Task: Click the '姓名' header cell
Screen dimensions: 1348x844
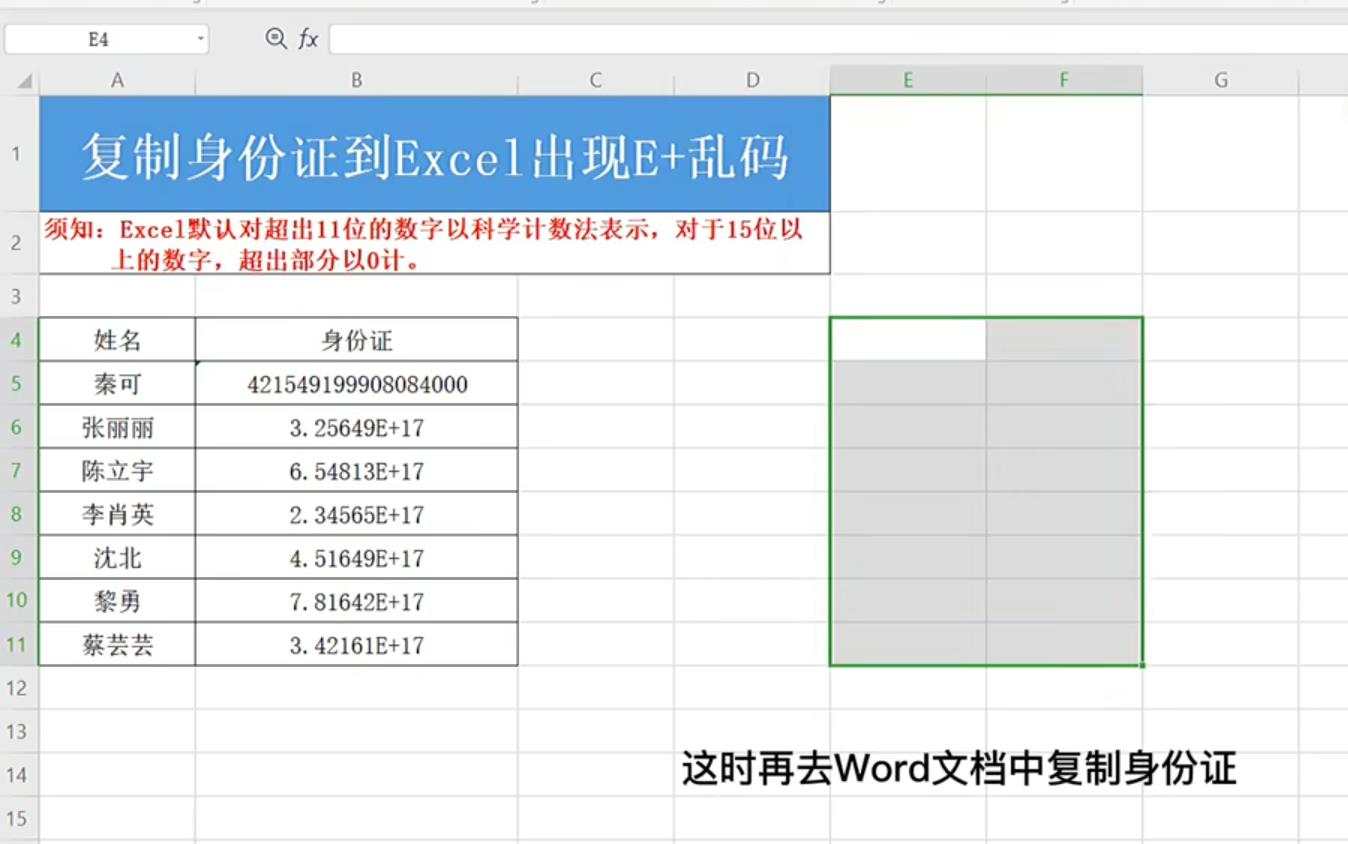Action: [x=117, y=340]
